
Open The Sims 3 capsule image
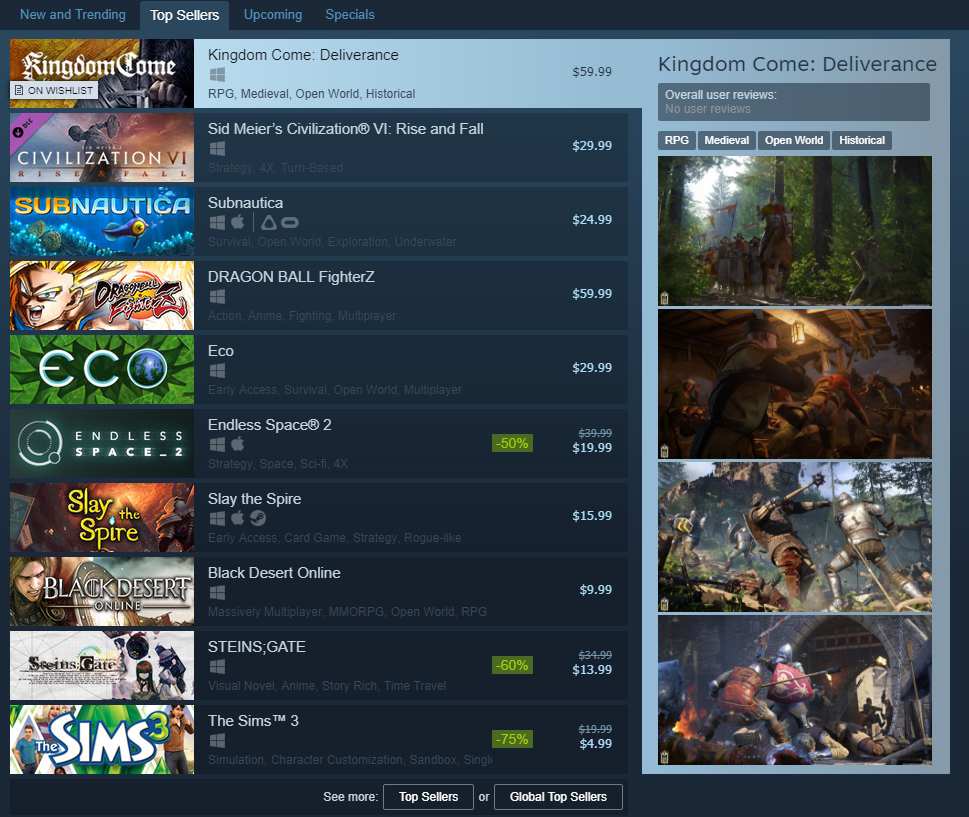102,739
